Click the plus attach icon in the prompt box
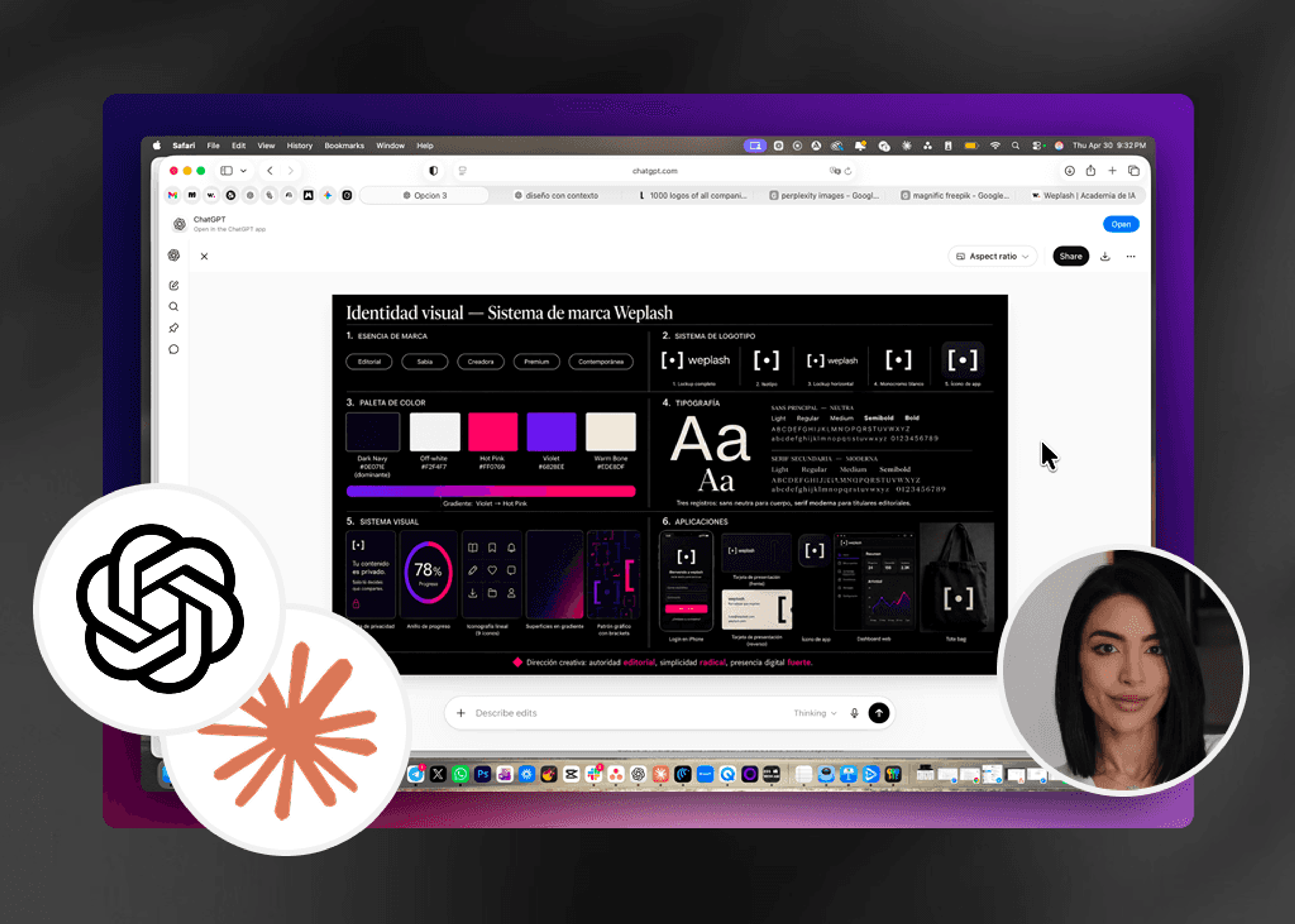Screen dimensions: 1295x924 pyautogui.click(x=461, y=713)
